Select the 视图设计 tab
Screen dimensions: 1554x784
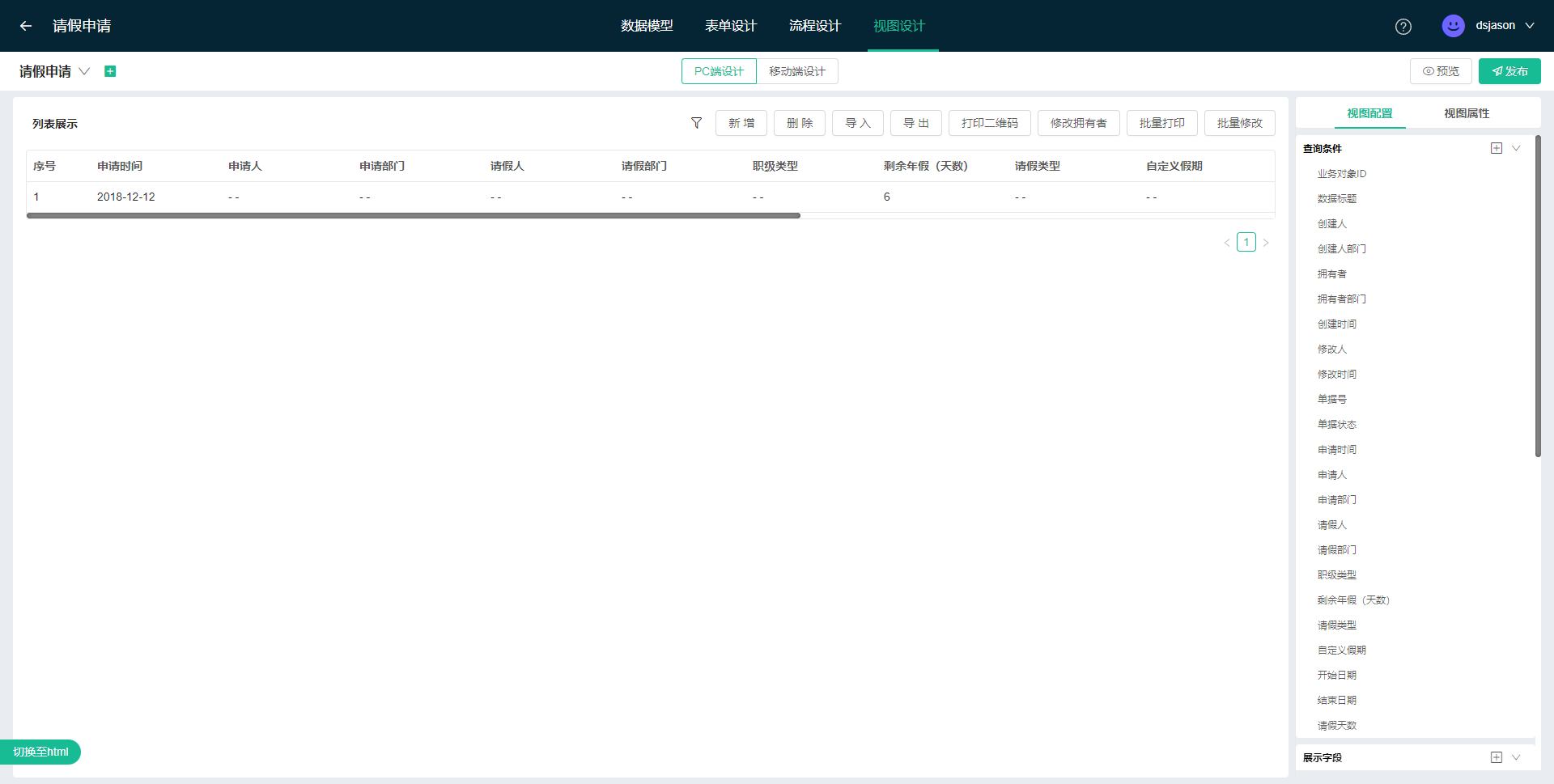(x=899, y=26)
